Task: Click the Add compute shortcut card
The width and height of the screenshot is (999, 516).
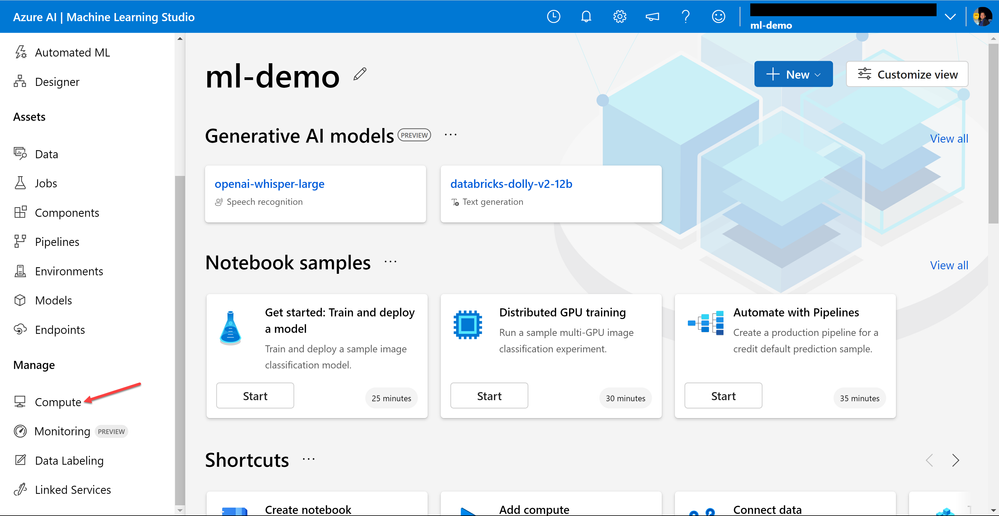Action: 551,503
